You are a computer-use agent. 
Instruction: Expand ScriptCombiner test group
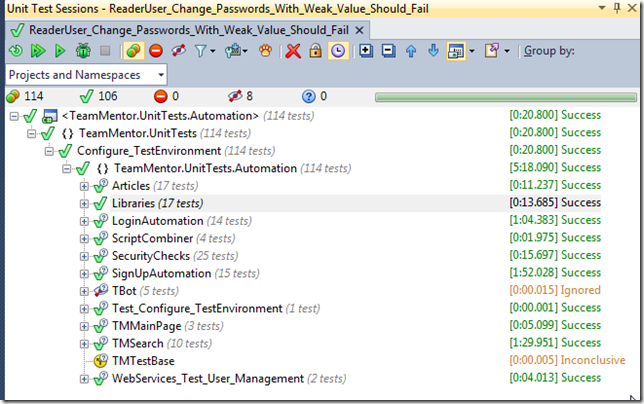84,239
